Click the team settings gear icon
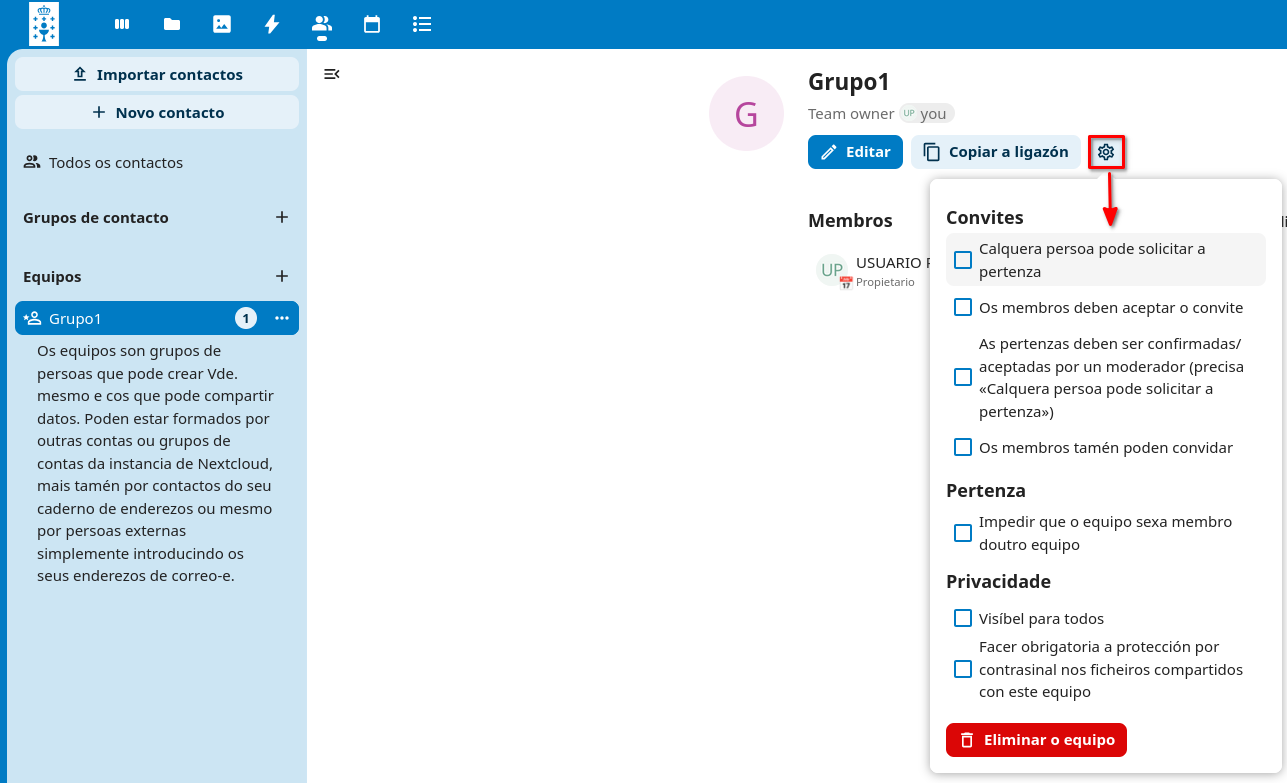 (x=1105, y=152)
